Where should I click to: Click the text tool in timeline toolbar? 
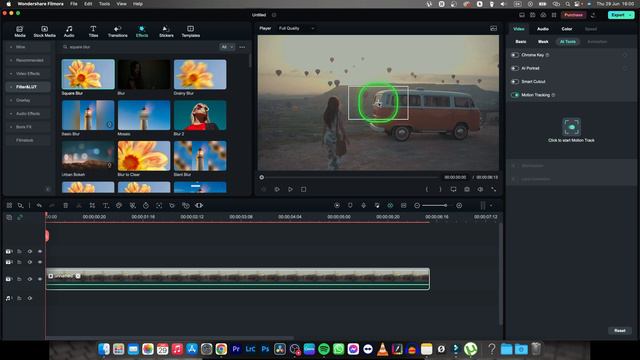(105, 205)
